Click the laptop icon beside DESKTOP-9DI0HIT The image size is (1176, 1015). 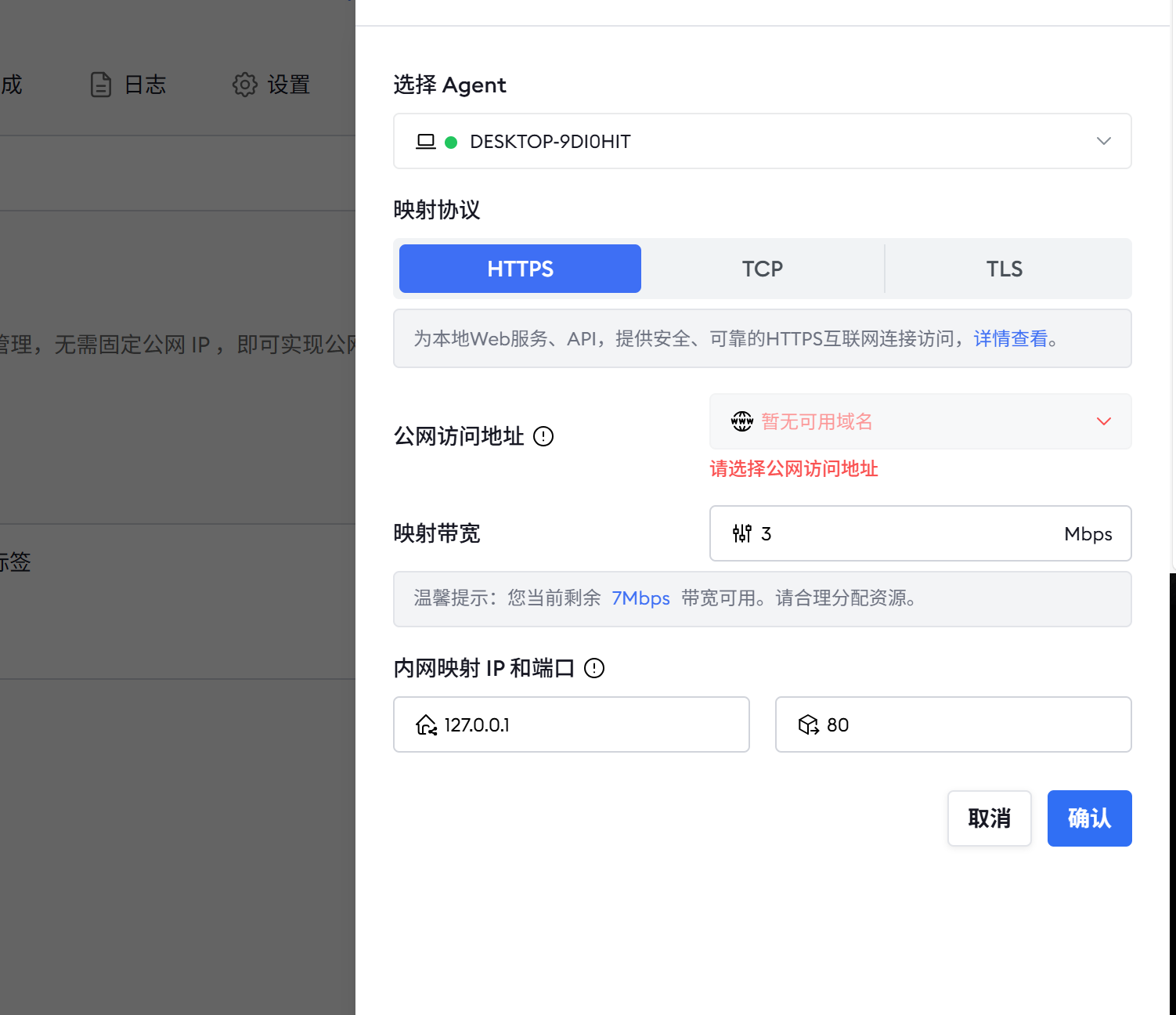(425, 142)
